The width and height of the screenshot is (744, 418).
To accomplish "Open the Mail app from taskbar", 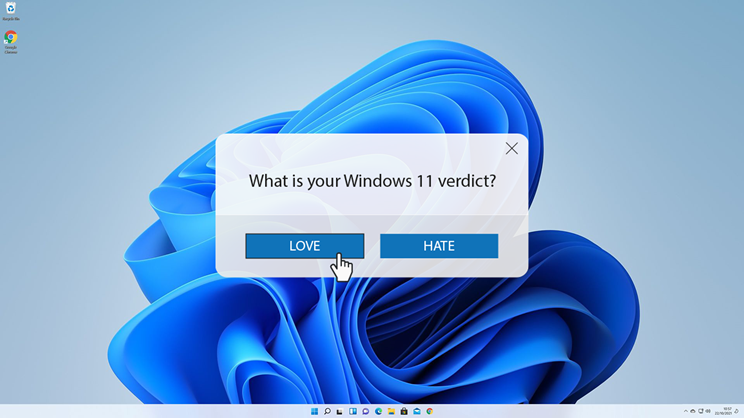I will pyautogui.click(x=417, y=411).
